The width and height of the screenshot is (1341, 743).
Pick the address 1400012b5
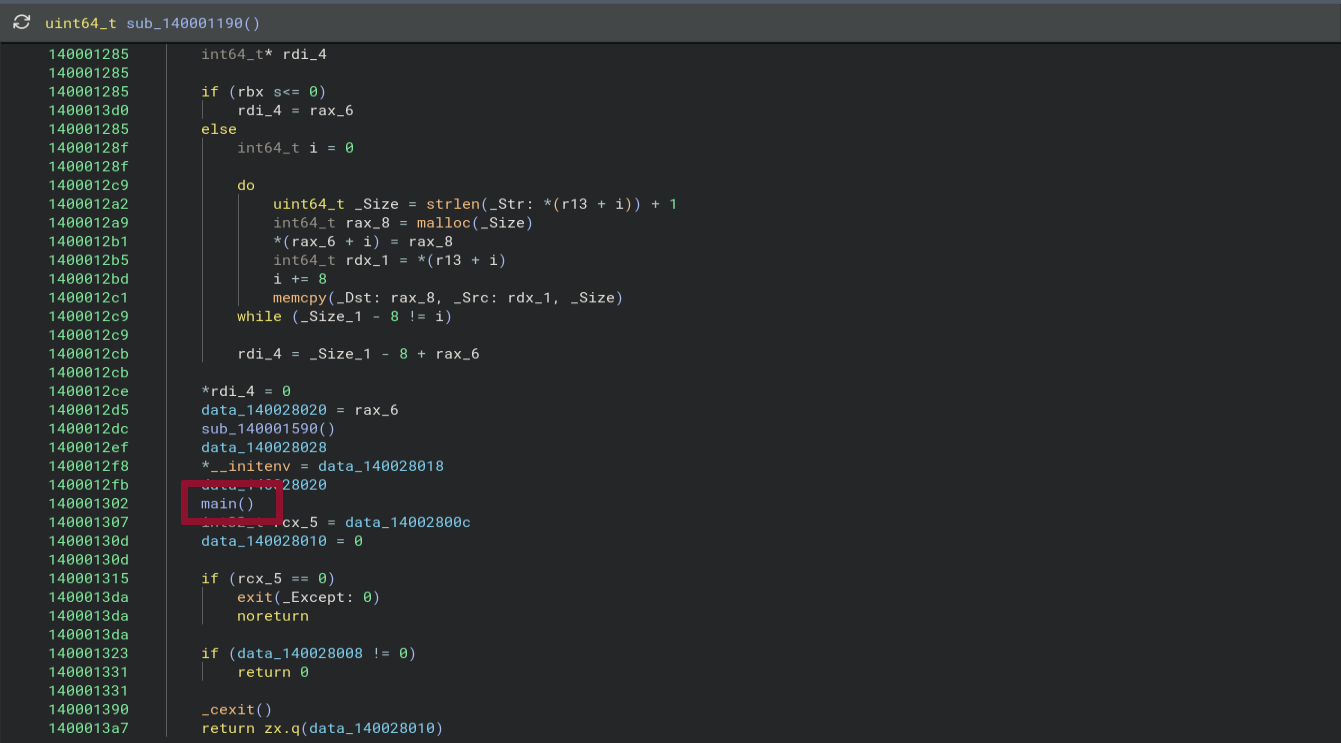point(88,260)
